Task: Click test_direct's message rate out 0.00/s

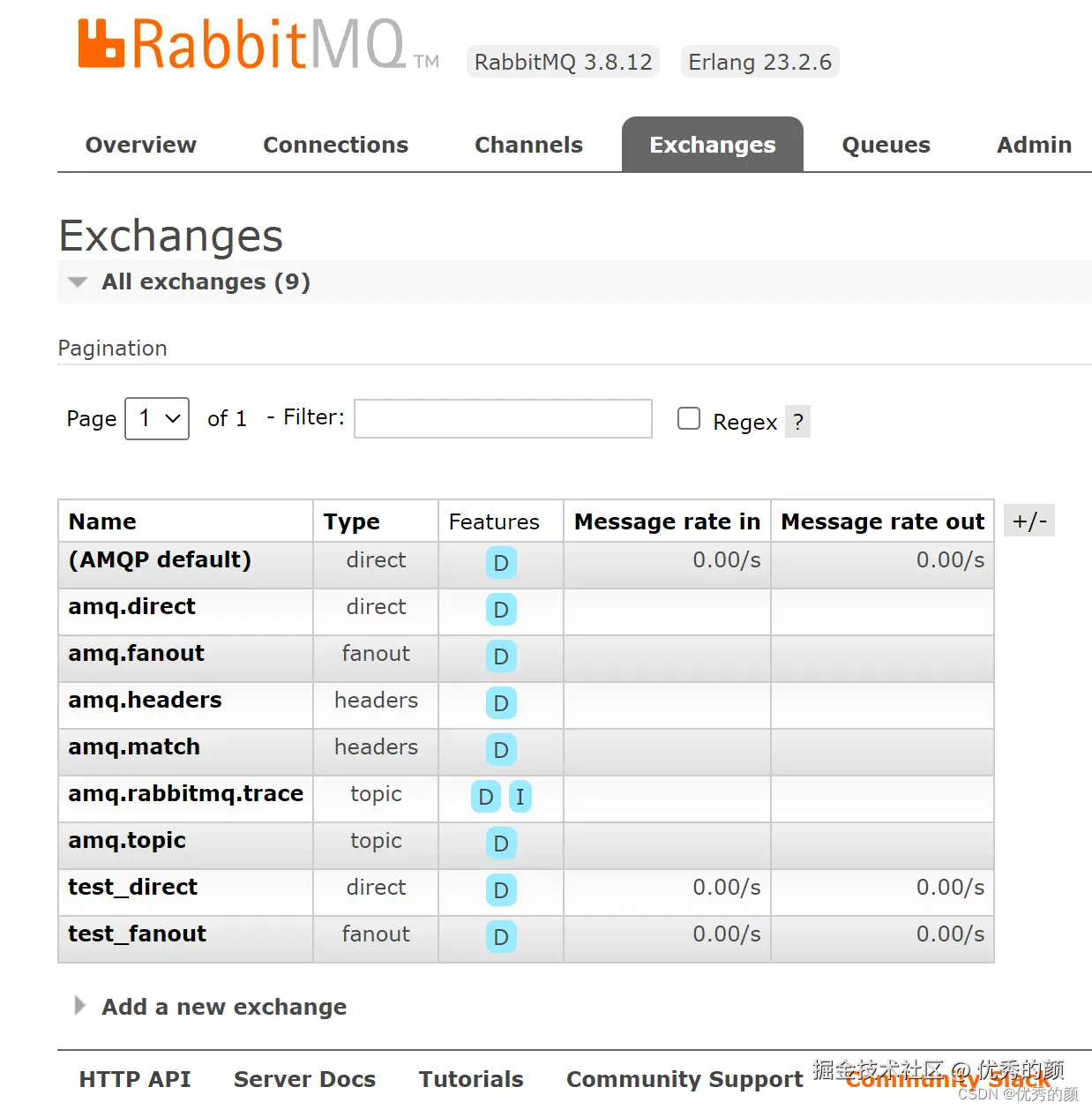Action: coord(950,887)
